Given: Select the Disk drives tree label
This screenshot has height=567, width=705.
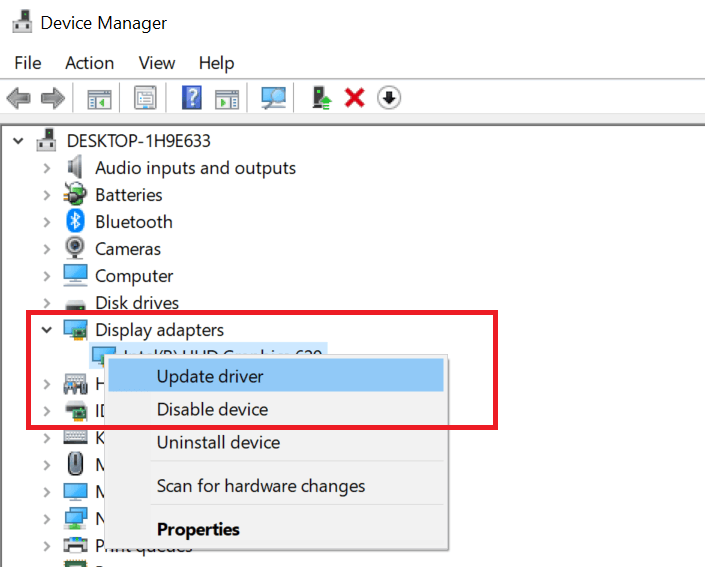Looking at the screenshot, I should [x=137, y=303].
